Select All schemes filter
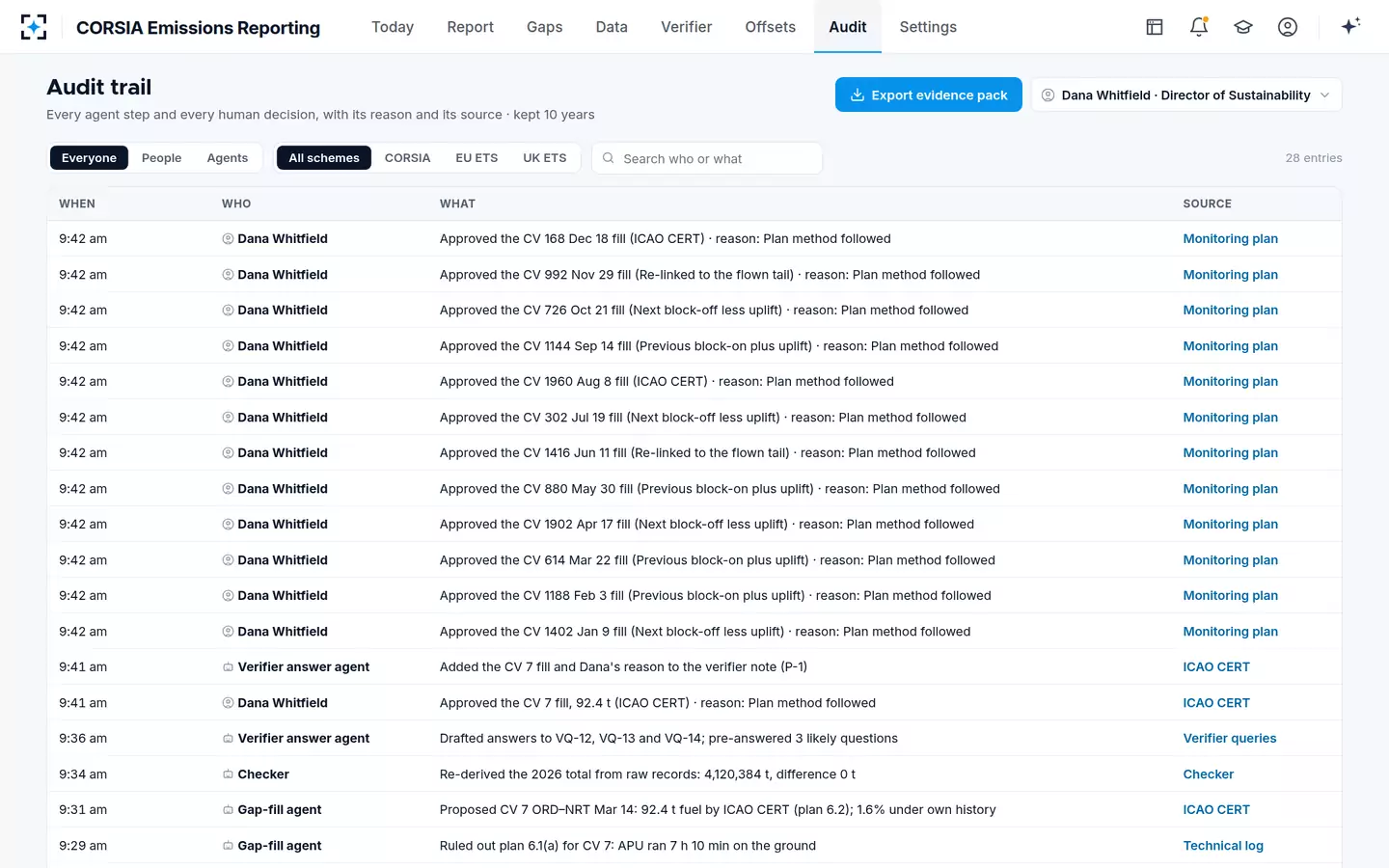Viewport: 1389px width, 868px height. [324, 158]
